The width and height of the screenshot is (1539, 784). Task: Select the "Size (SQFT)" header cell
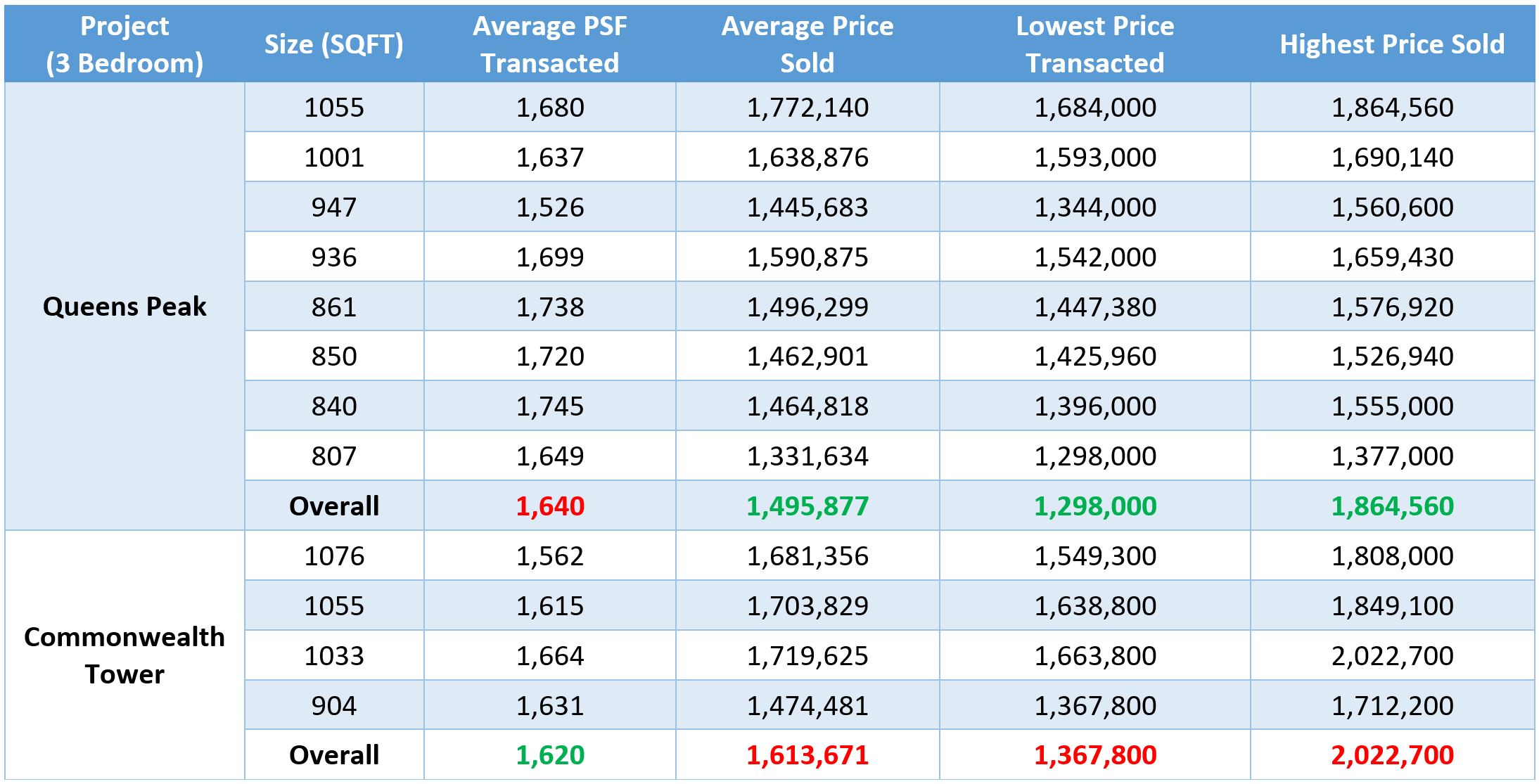click(x=334, y=44)
